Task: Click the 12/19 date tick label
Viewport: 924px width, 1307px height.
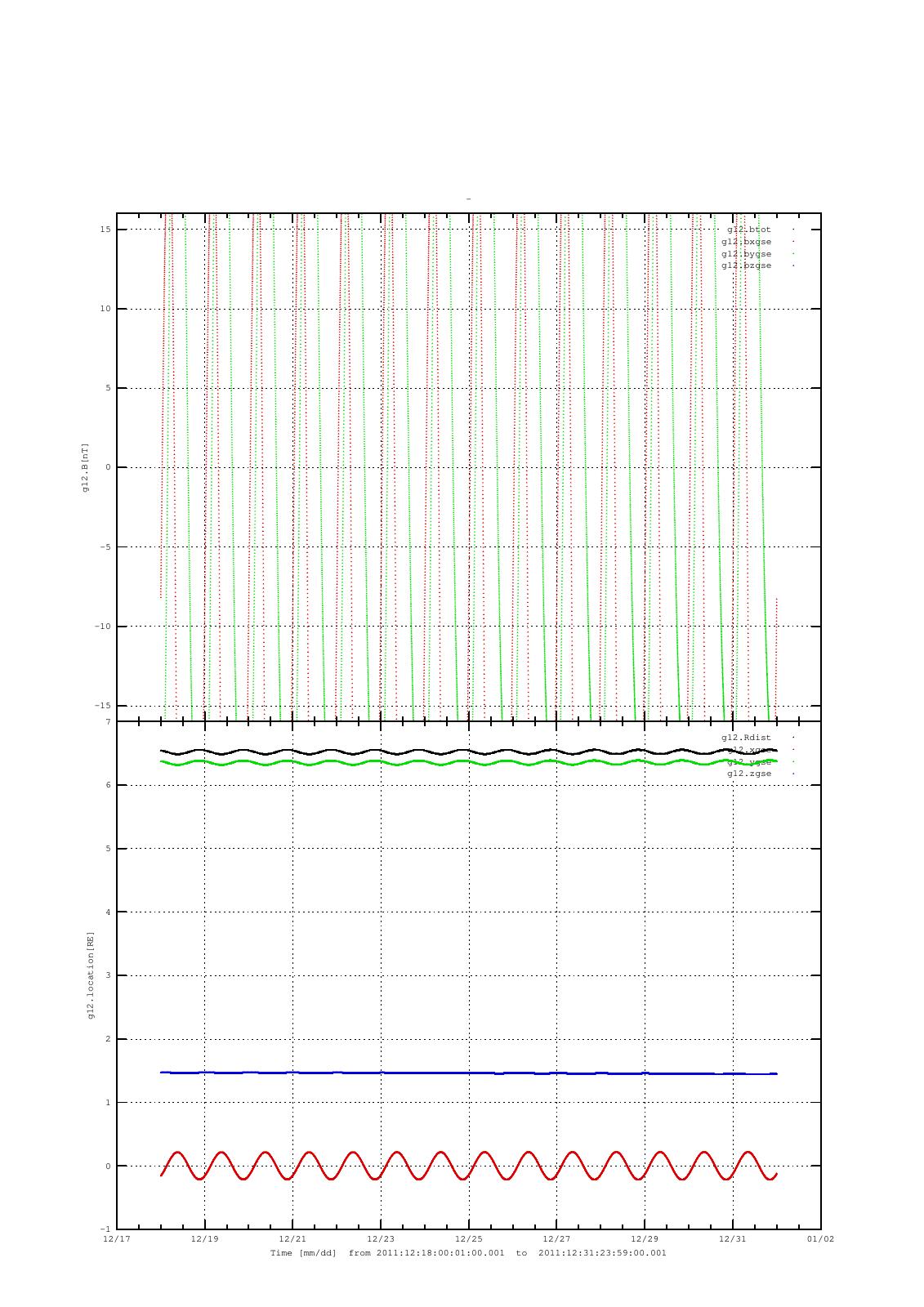Action: click(204, 1239)
